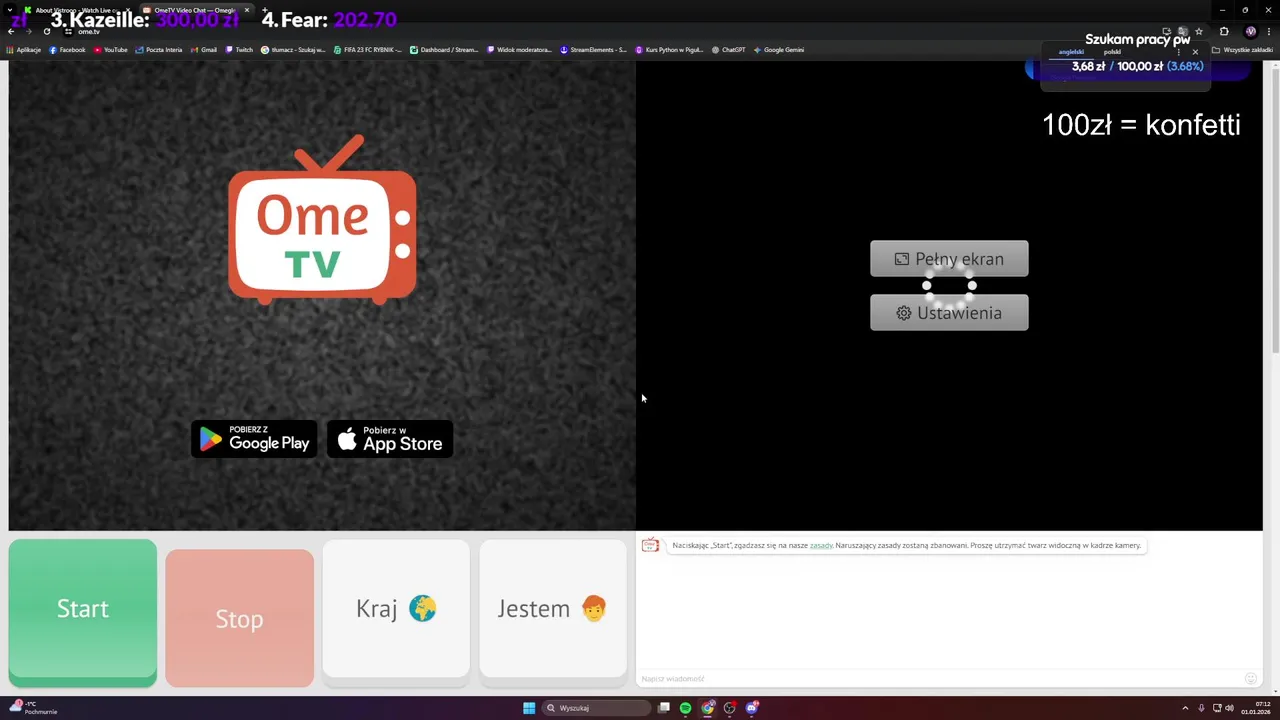Open the 'zasady' rules link
The height and width of the screenshot is (720, 1280).
(821, 546)
